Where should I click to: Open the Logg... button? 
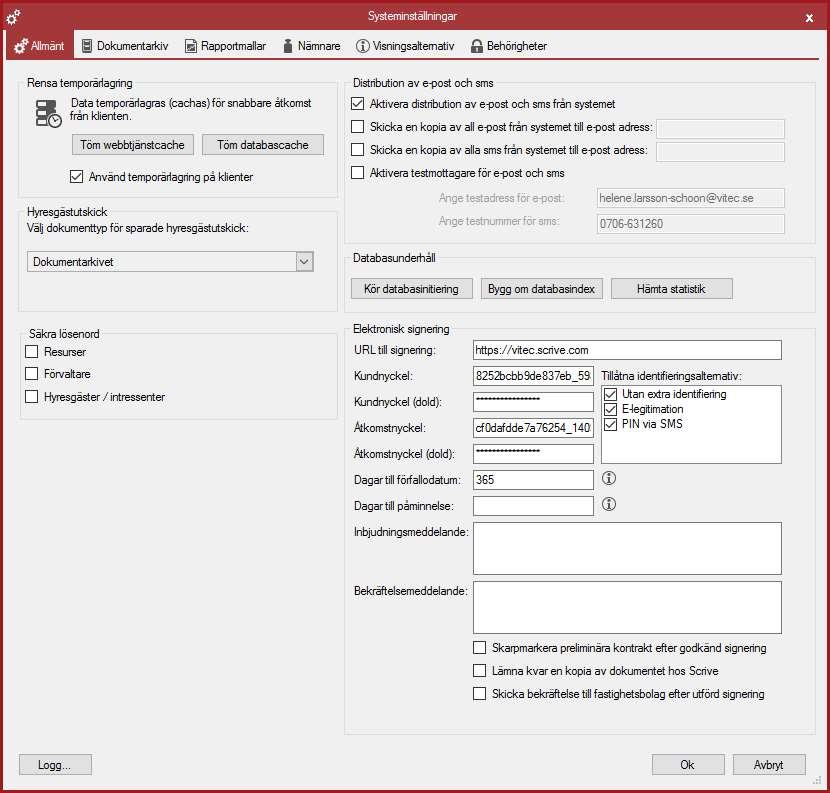point(55,765)
